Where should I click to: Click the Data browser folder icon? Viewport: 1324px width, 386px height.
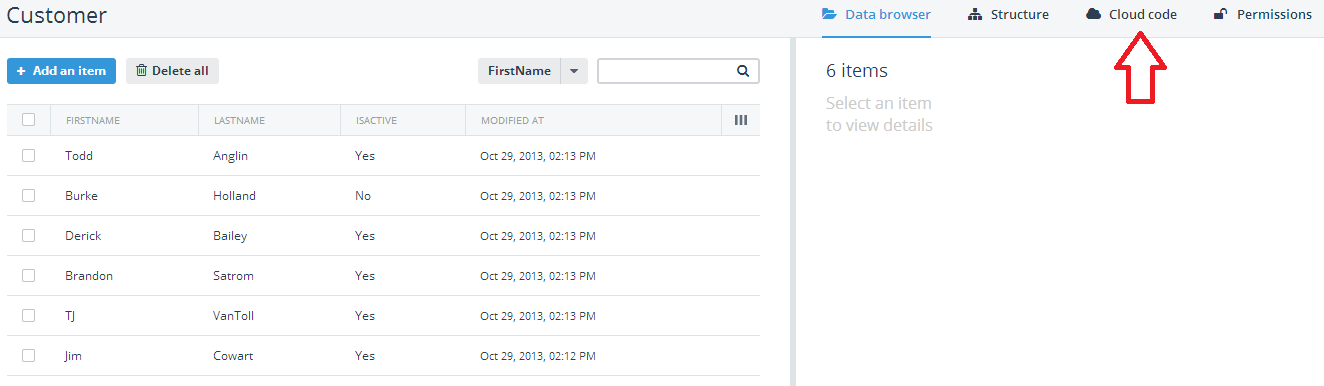tap(829, 14)
